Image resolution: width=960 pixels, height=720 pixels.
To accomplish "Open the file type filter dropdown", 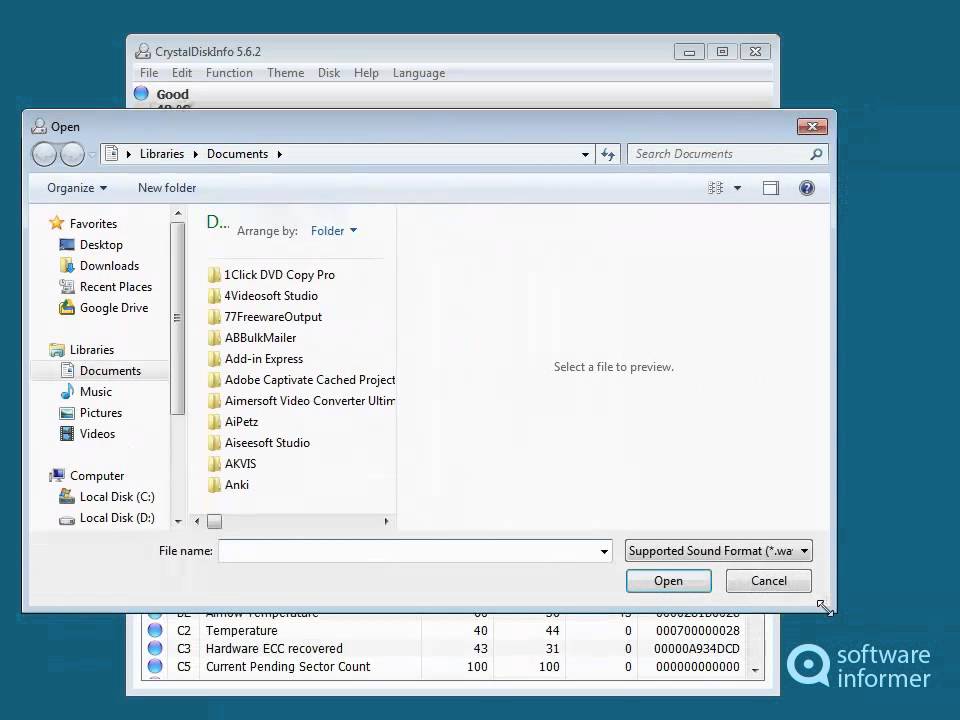I will (x=718, y=551).
